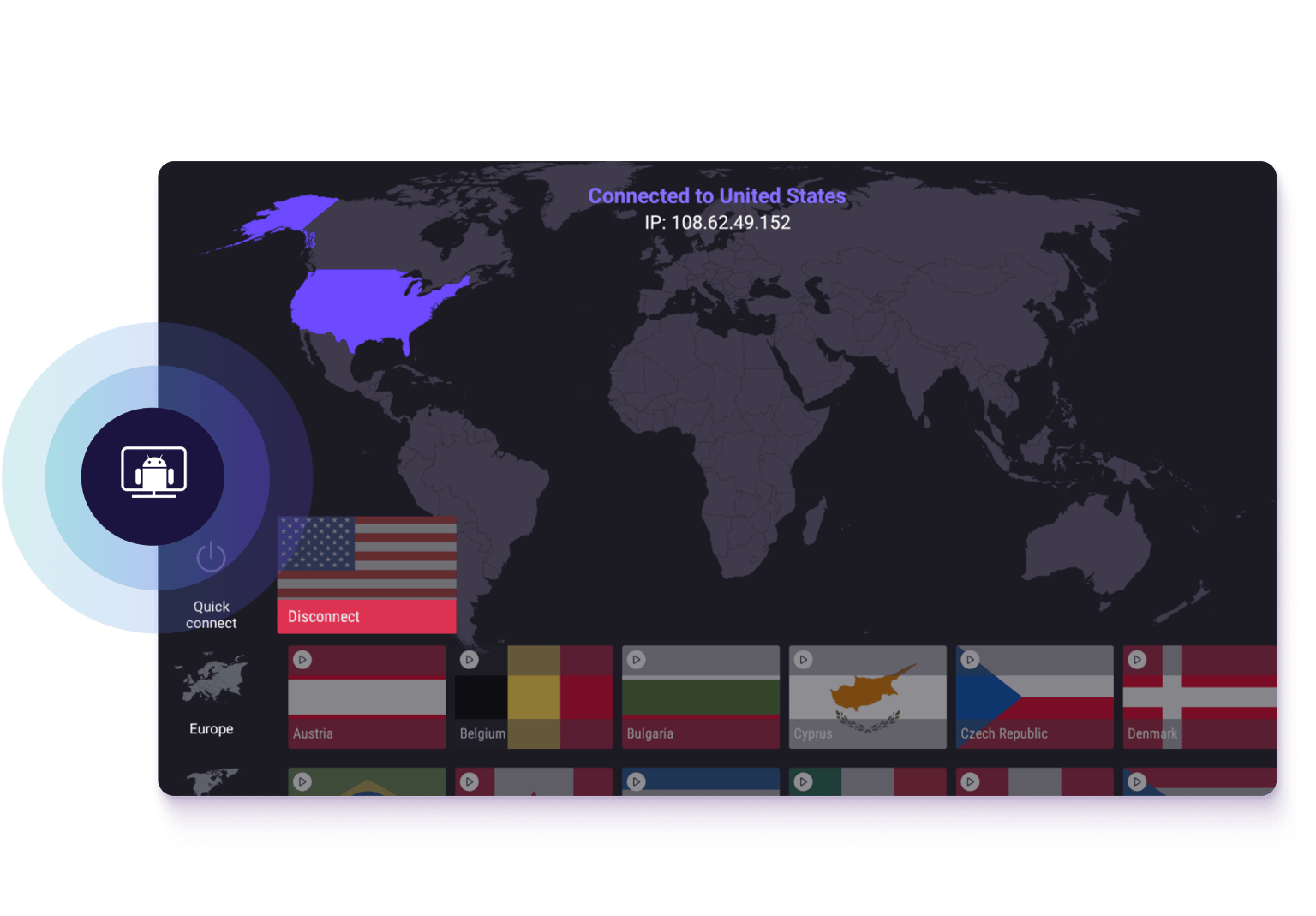This screenshot has height=916, width=1316.
Task: Select the United States flag thumbnail
Action: (x=367, y=556)
